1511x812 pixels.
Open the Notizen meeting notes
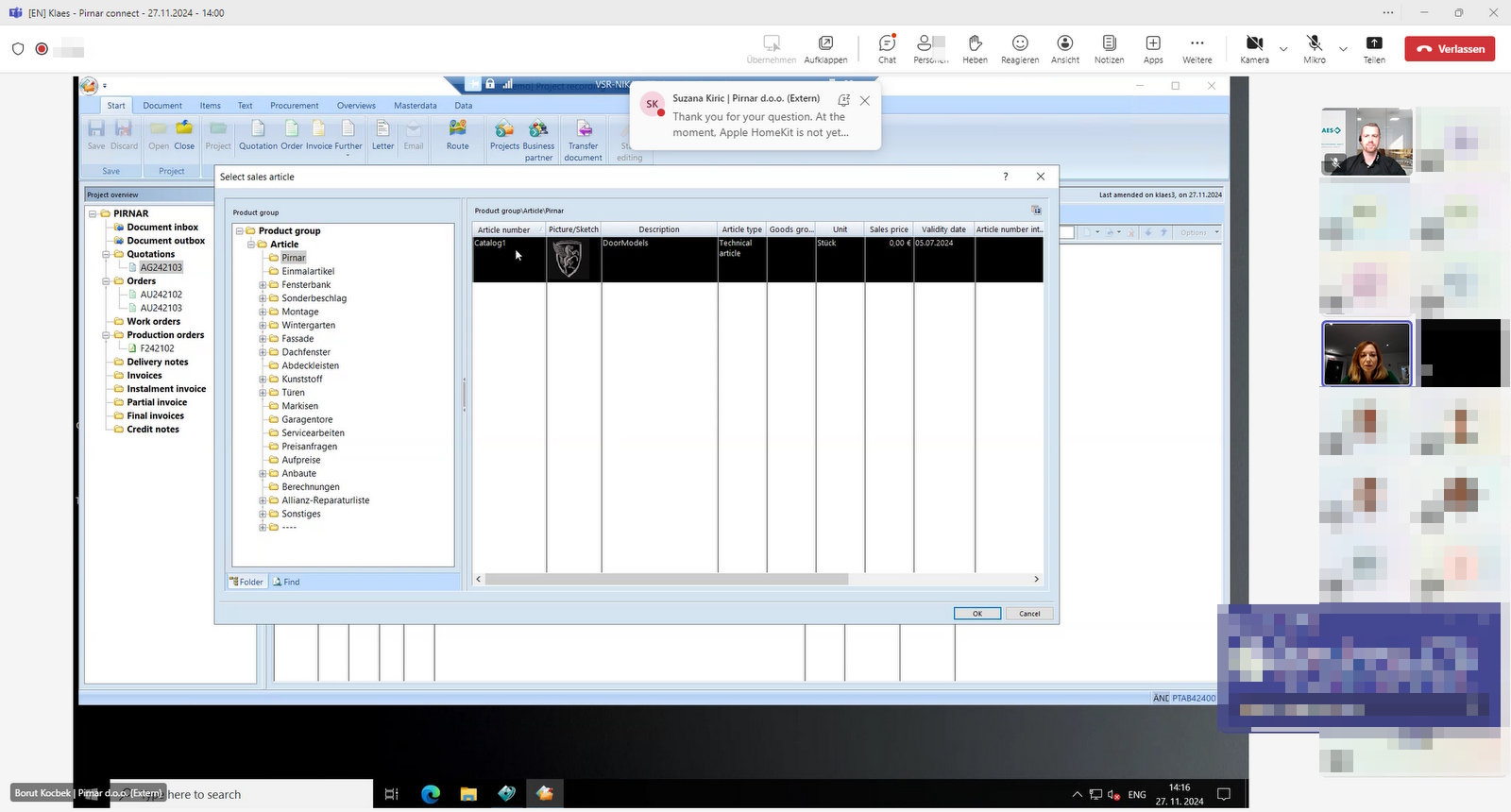1109,48
